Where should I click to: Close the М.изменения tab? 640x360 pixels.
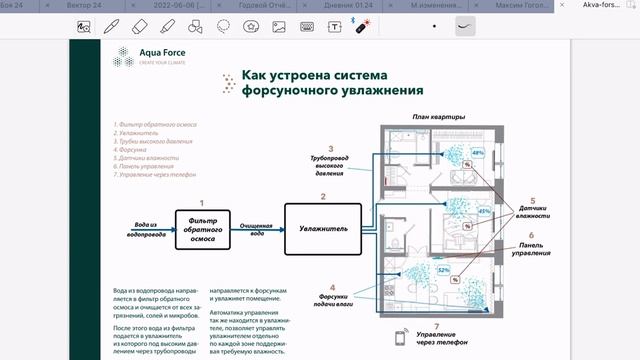391,5
